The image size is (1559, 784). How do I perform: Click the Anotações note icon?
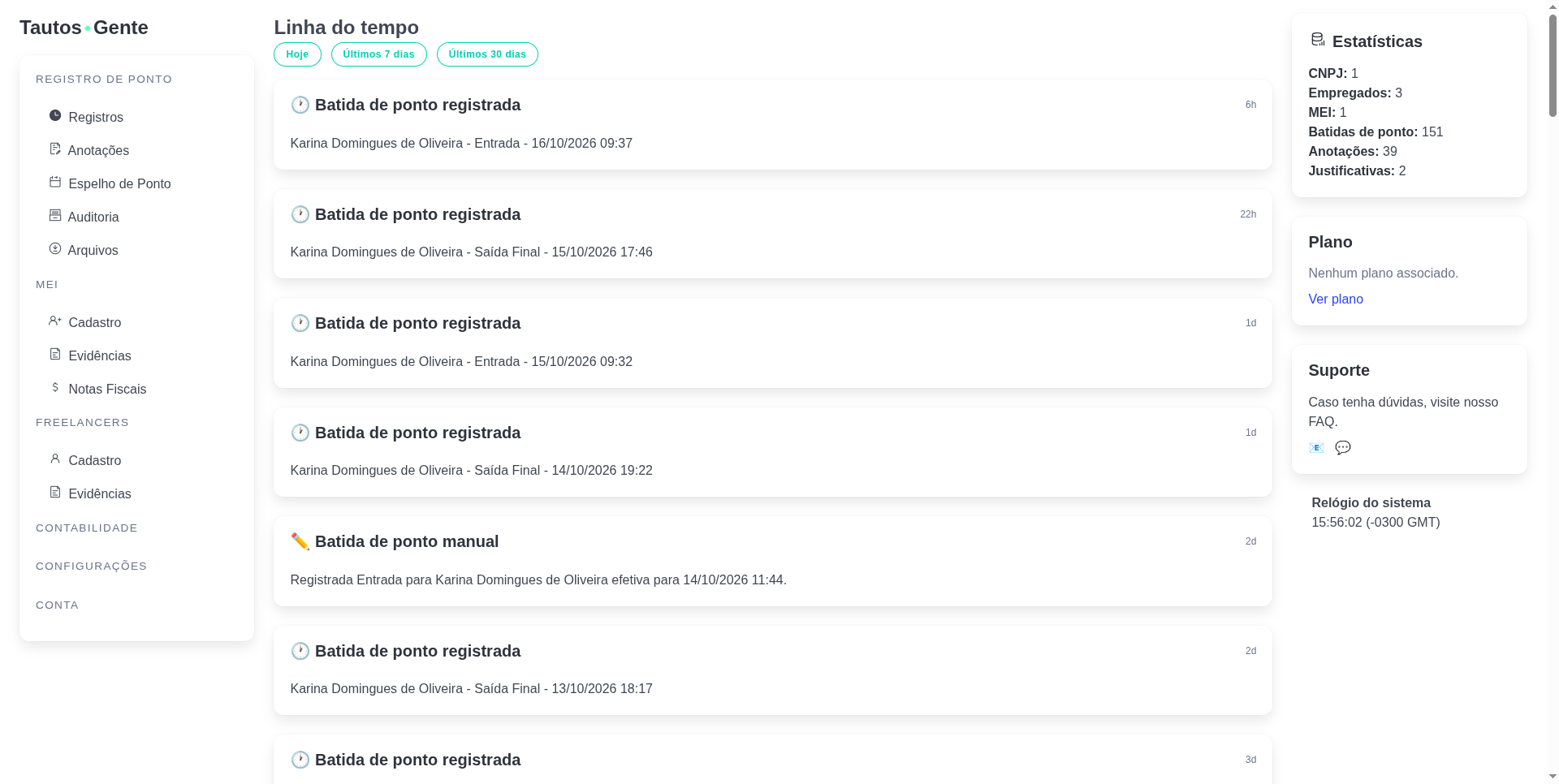coord(55,149)
